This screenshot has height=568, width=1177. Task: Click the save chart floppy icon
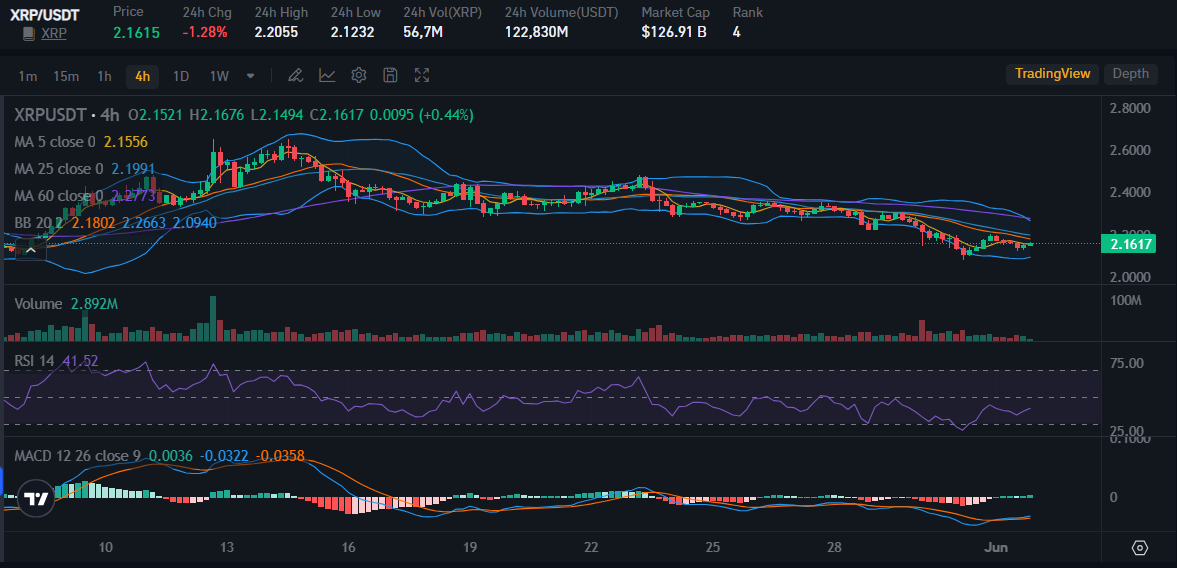pyautogui.click(x=390, y=75)
